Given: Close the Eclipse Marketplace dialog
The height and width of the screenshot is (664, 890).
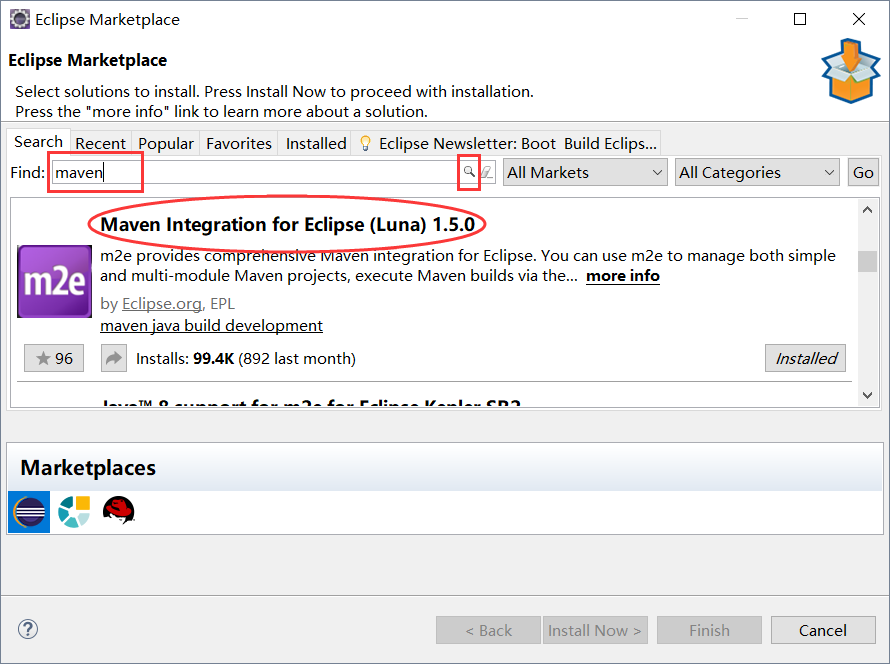Looking at the screenshot, I should coord(859,19).
